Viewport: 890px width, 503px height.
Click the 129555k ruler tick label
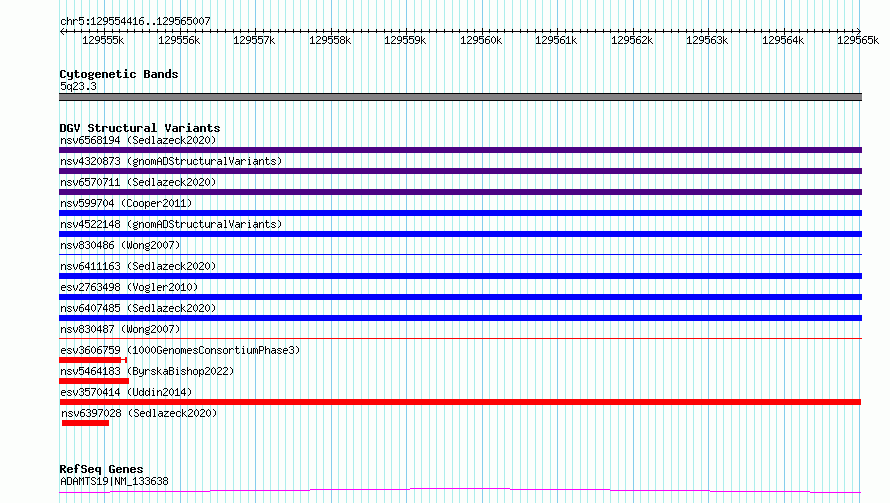pos(103,40)
